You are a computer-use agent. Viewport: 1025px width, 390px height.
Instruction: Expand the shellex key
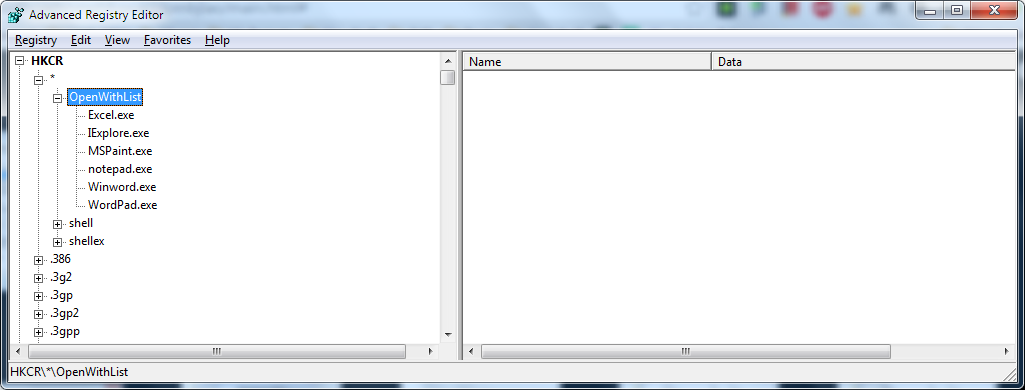click(58, 242)
